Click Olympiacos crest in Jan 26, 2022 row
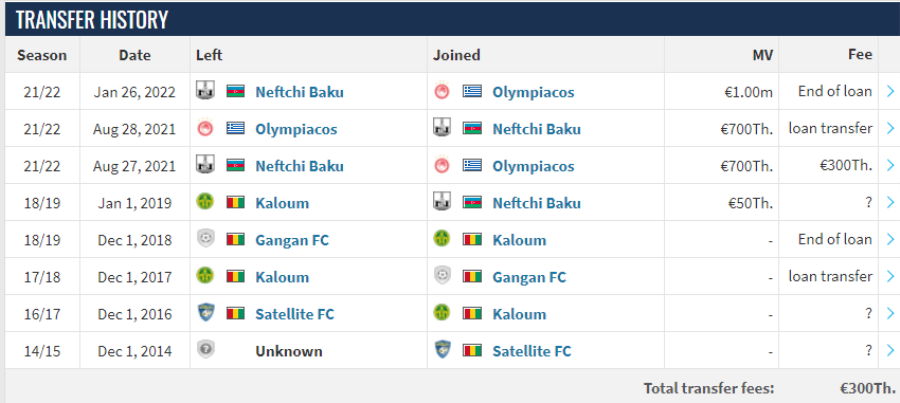Image resolution: width=900 pixels, height=403 pixels. click(x=442, y=91)
